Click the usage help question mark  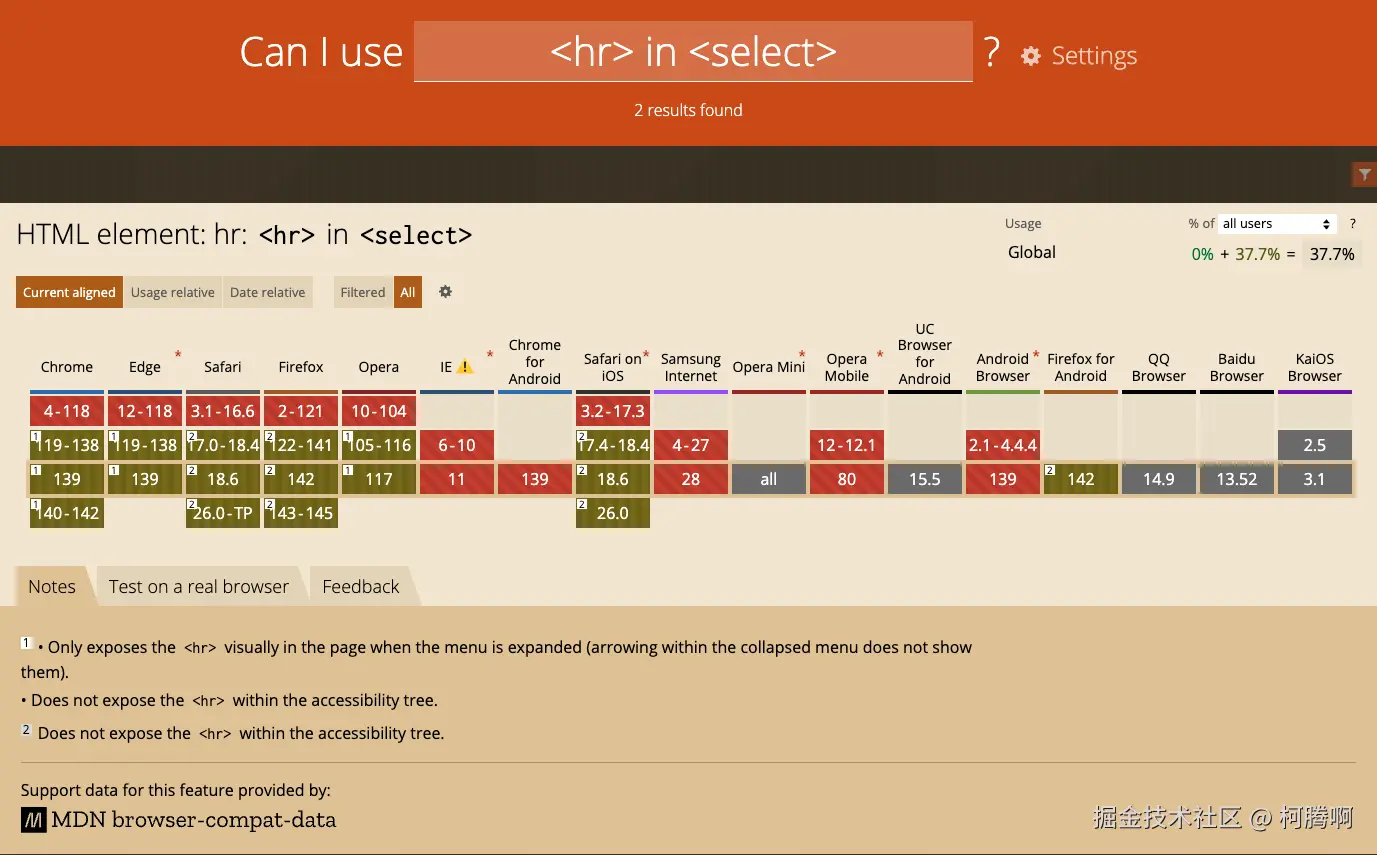pos(1353,224)
